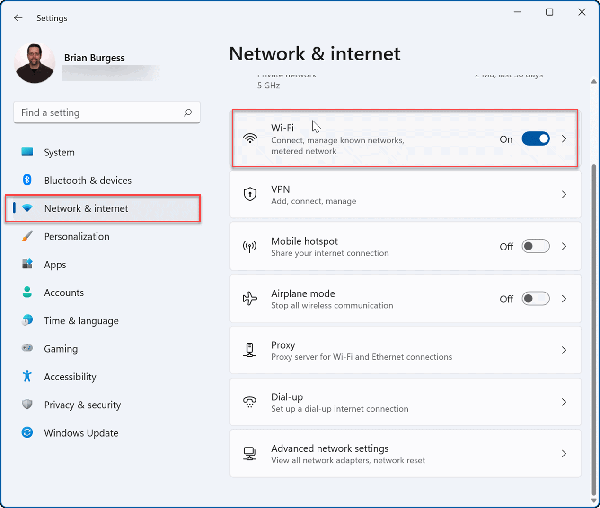Click the Proxy server icon

(250, 350)
